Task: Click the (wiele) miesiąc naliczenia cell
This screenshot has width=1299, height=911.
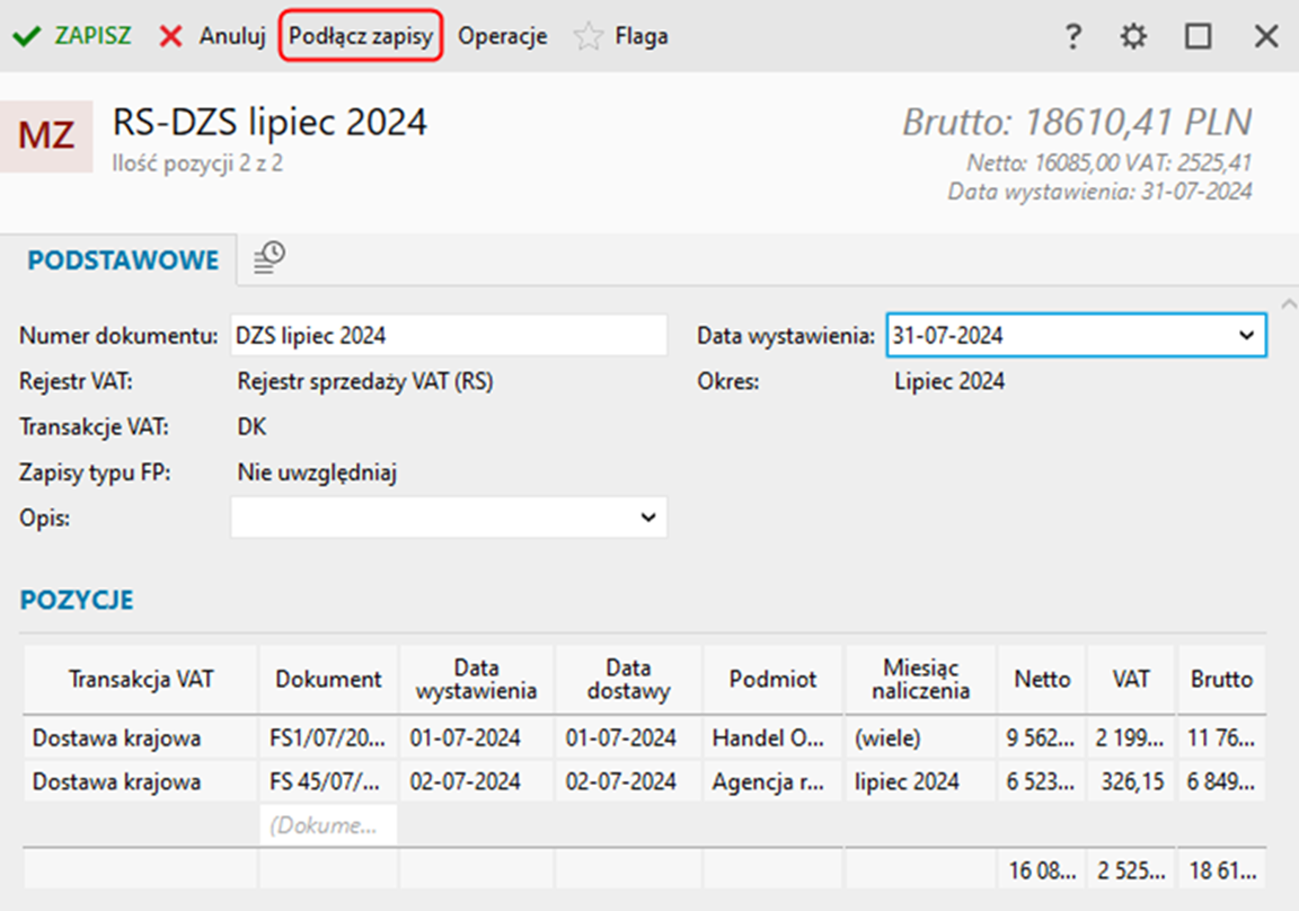Action: point(921,739)
